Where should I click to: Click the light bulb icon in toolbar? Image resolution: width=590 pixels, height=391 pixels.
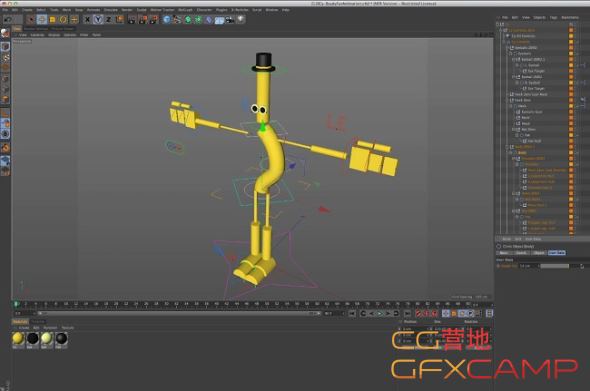(241, 19)
